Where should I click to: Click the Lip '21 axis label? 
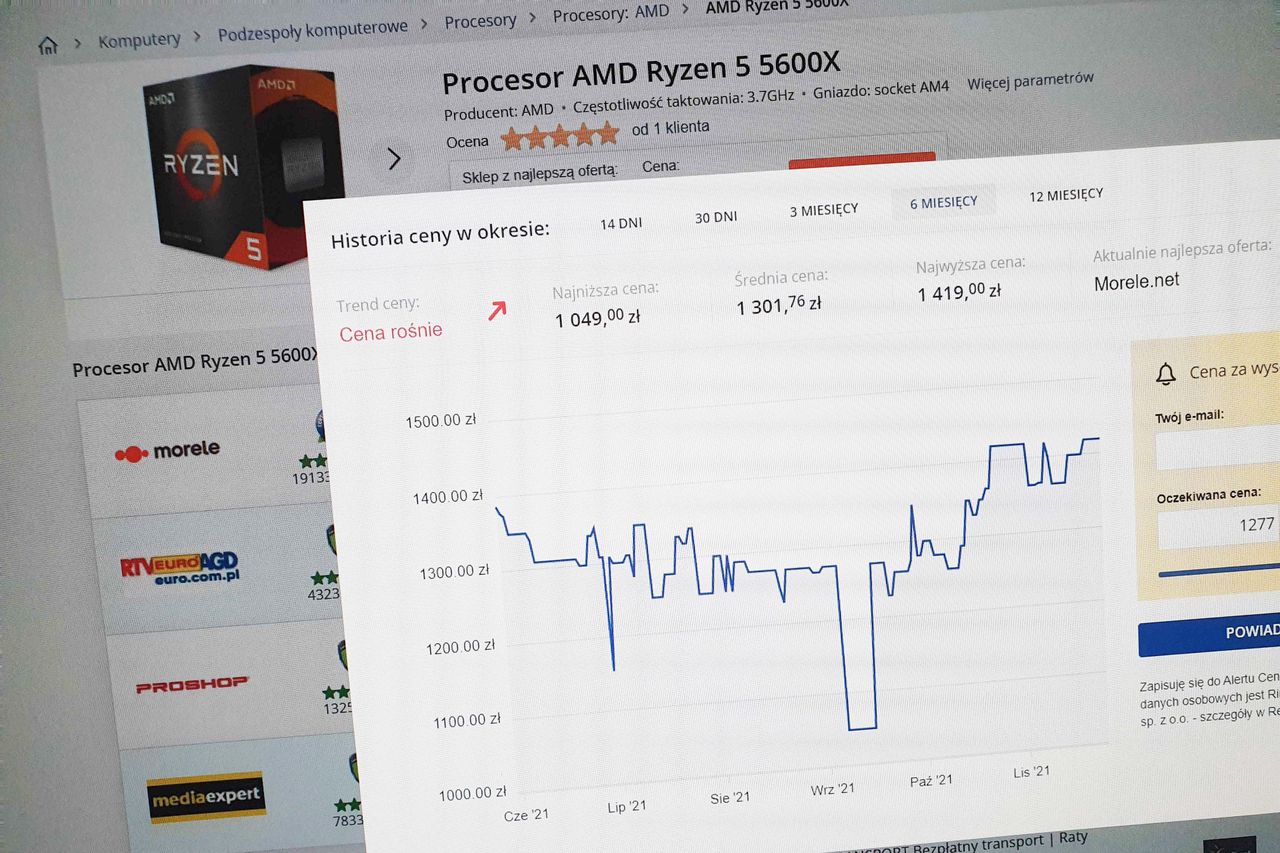pos(626,806)
